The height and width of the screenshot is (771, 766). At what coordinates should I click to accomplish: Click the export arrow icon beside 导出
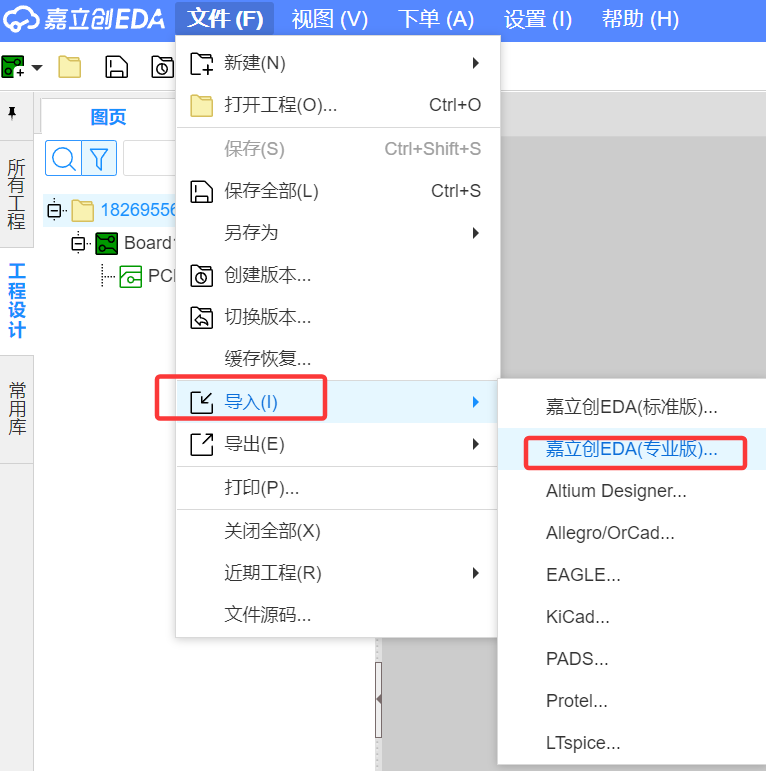point(201,445)
